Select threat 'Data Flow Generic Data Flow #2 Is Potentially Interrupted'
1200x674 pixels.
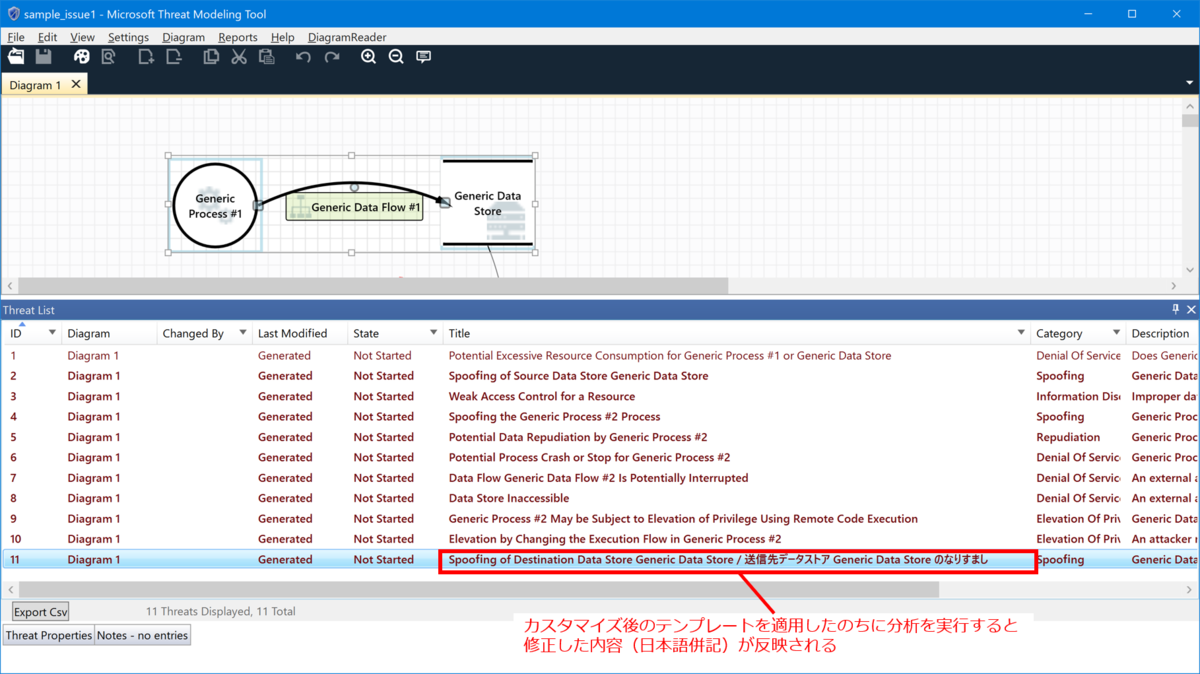600,478
